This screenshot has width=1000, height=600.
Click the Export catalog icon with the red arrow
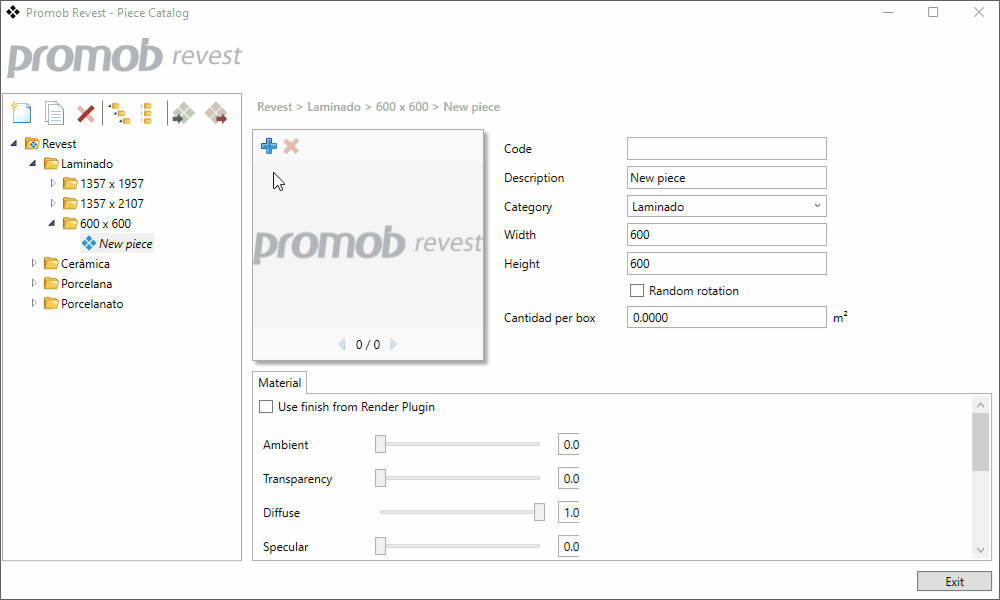[x=216, y=113]
